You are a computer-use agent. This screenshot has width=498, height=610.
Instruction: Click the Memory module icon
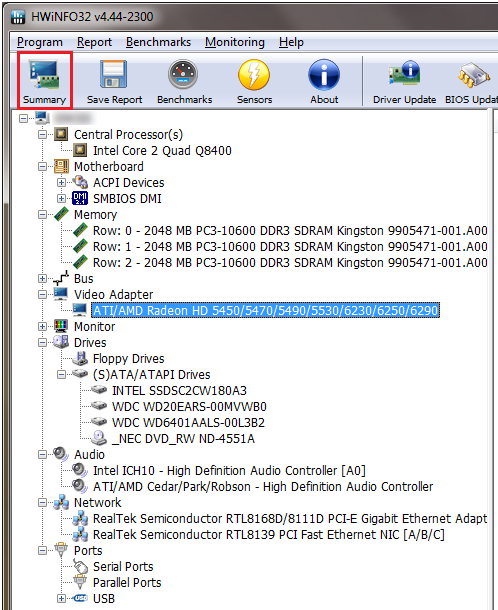61,214
